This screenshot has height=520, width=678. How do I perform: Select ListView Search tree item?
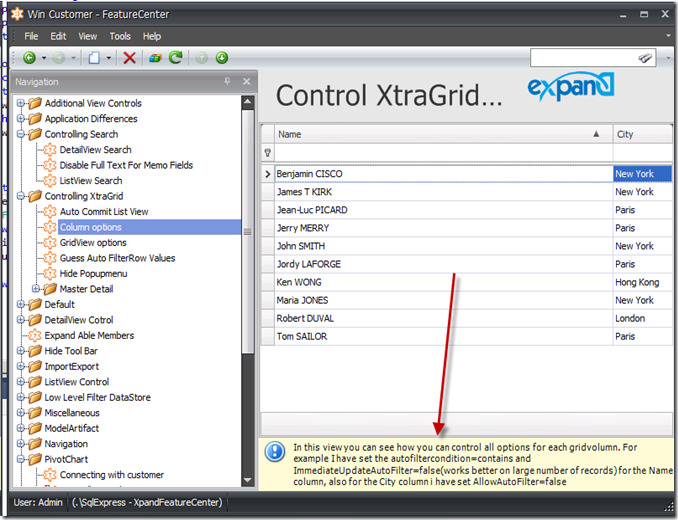click(x=91, y=181)
